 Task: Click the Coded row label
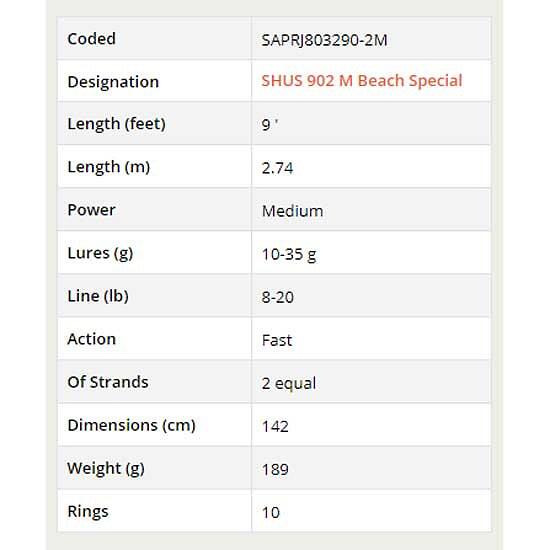pyautogui.click(x=92, y=39)
